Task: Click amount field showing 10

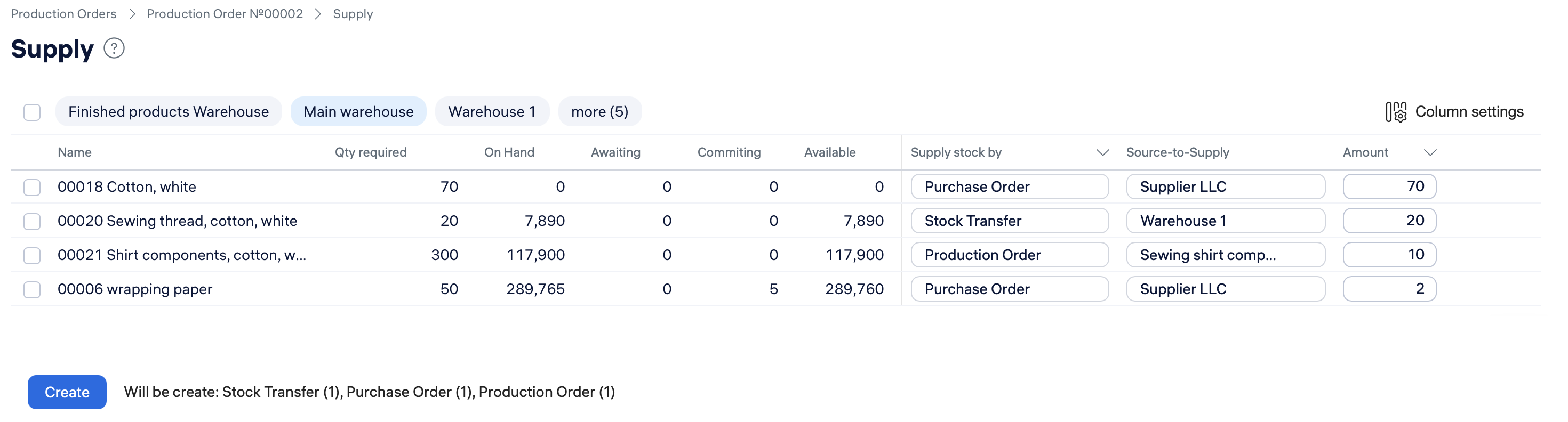Action: (1390, 255)
